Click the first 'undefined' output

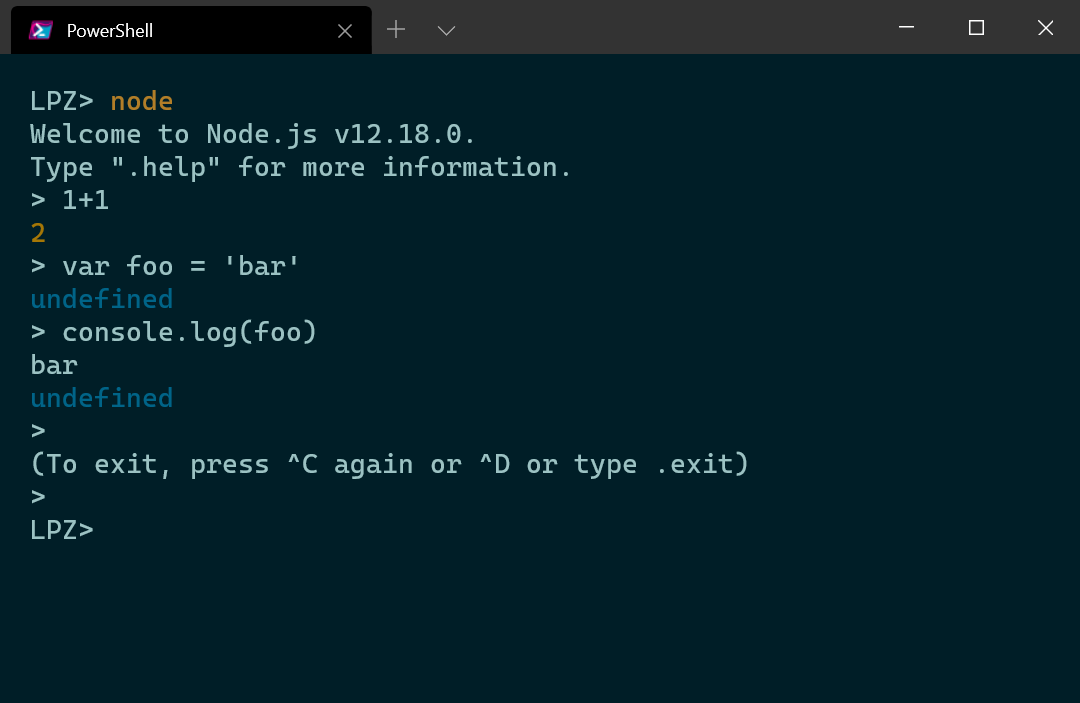click(101, 300)
